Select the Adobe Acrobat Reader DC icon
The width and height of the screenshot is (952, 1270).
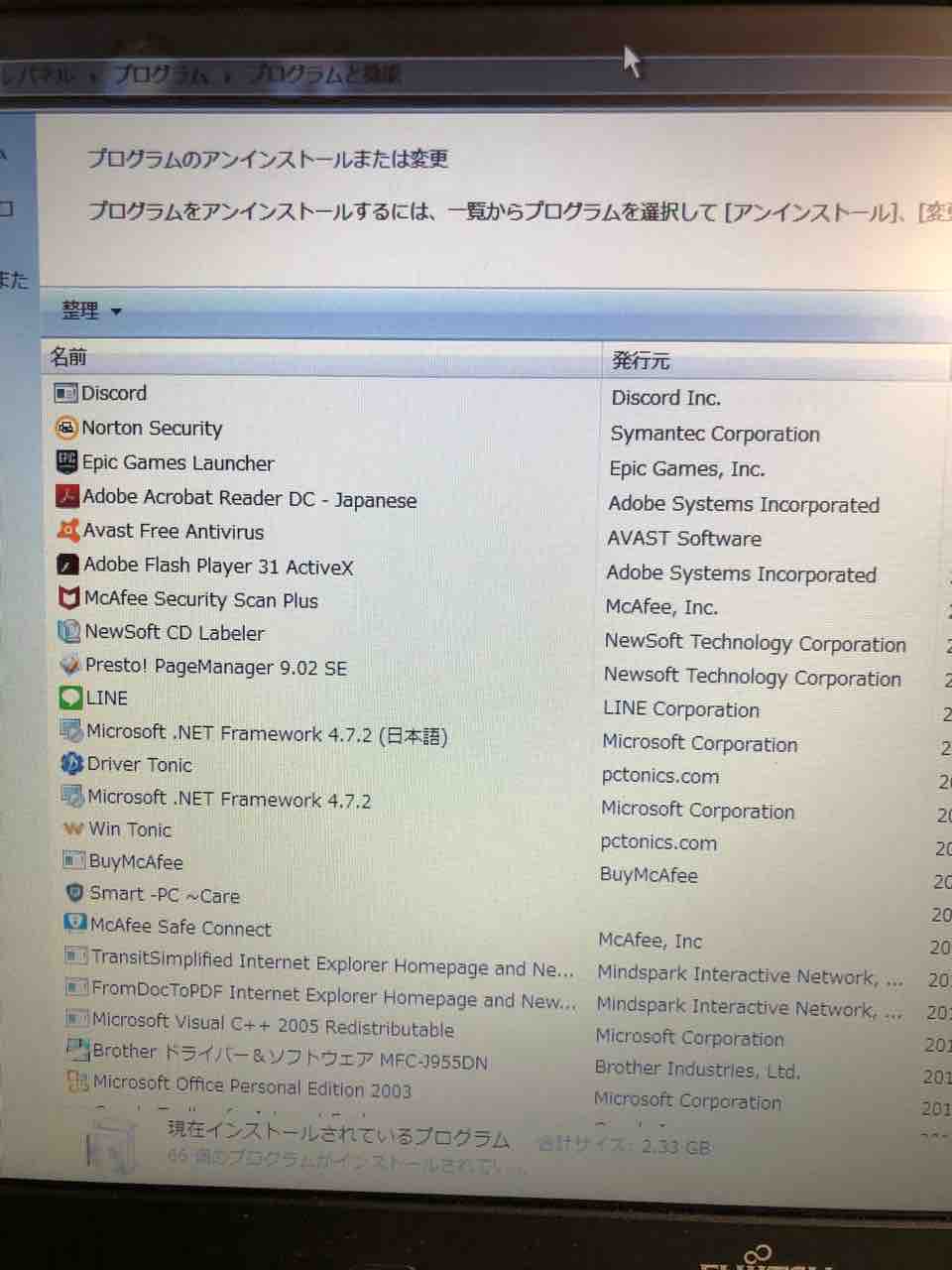pos(67,495)
